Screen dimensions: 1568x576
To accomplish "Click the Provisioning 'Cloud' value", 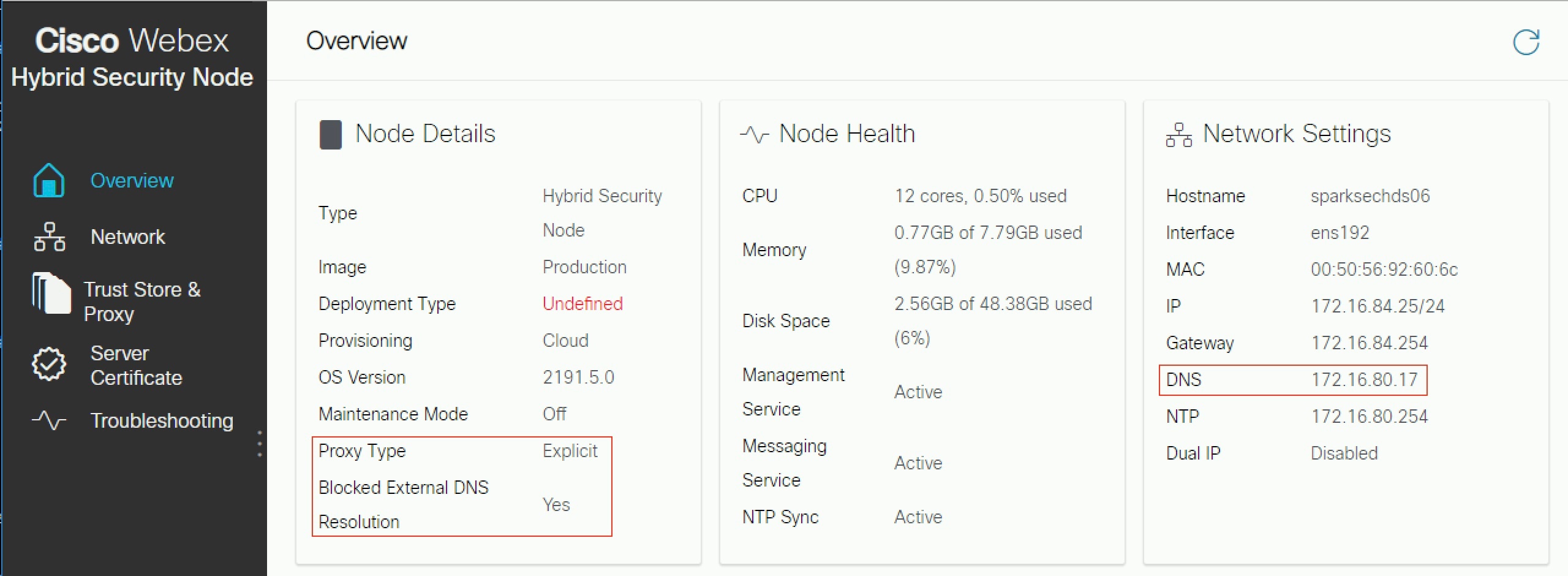I will (x=565, y=341).
